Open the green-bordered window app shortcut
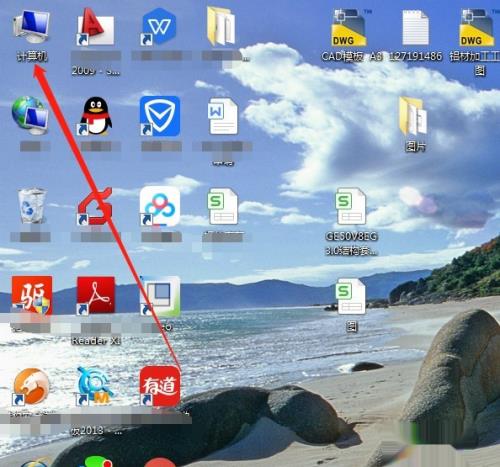The width and height of the screenshot is (500, 467). tap(160, 296)
